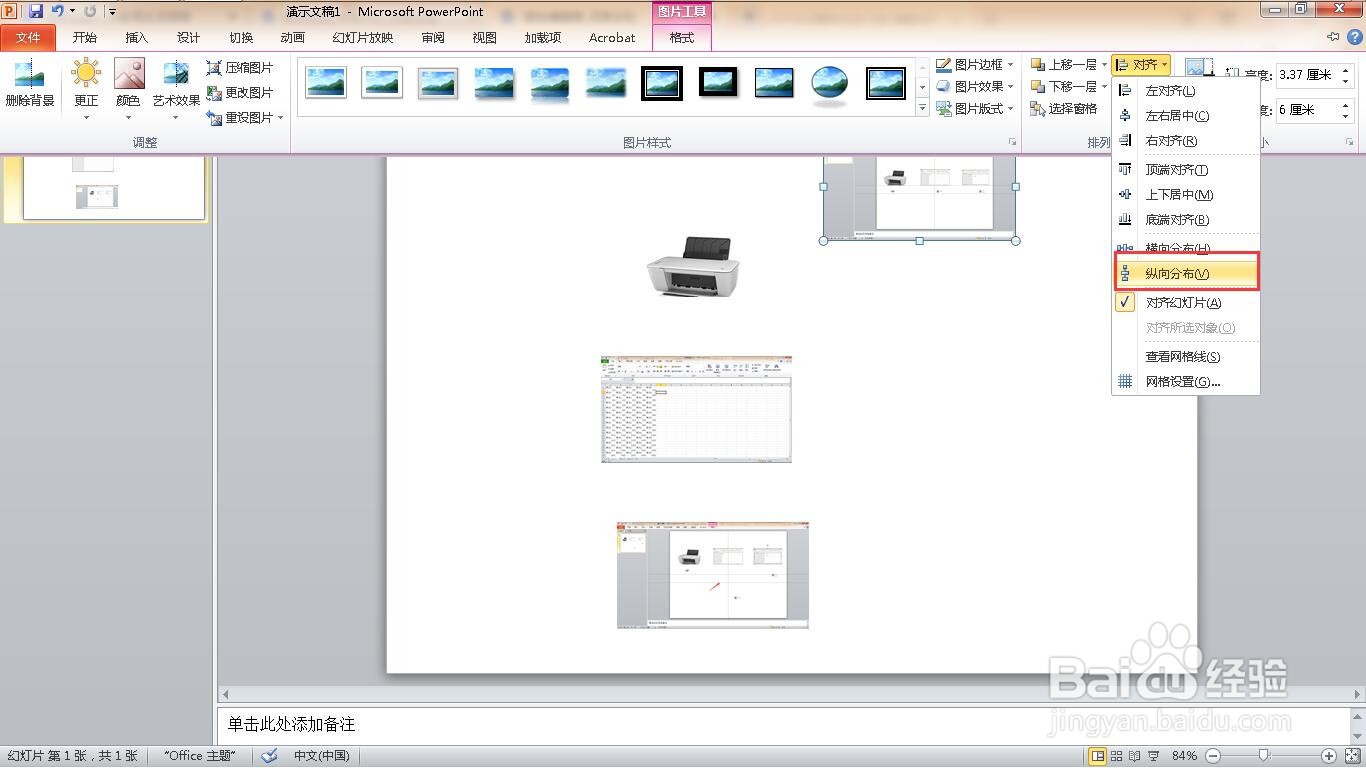
Task: Open the 艺术效果 artistic effects tool
Action: point(176,88)
